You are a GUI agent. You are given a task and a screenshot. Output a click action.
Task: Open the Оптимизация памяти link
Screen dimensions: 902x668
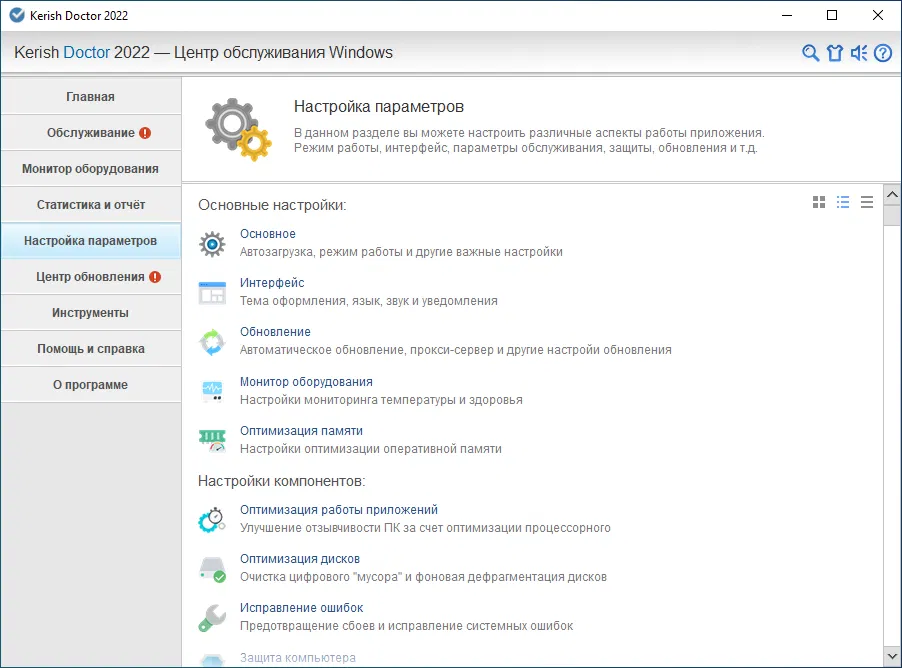pos(301,430)
